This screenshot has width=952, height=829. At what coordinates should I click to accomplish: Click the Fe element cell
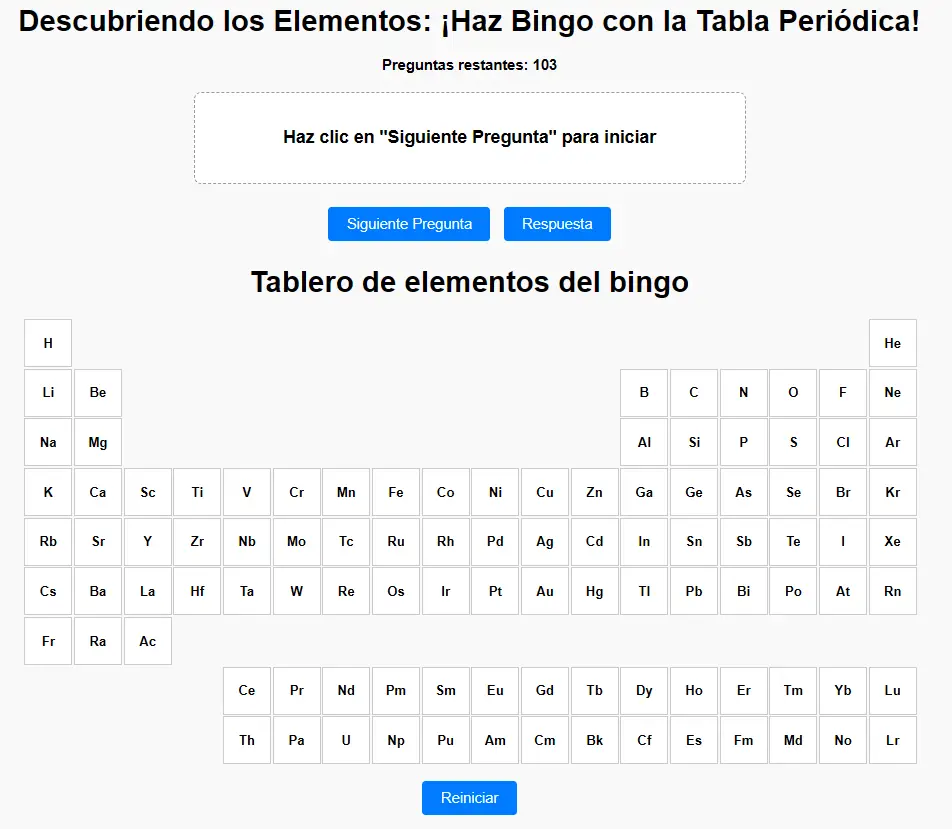pos(396,492)
